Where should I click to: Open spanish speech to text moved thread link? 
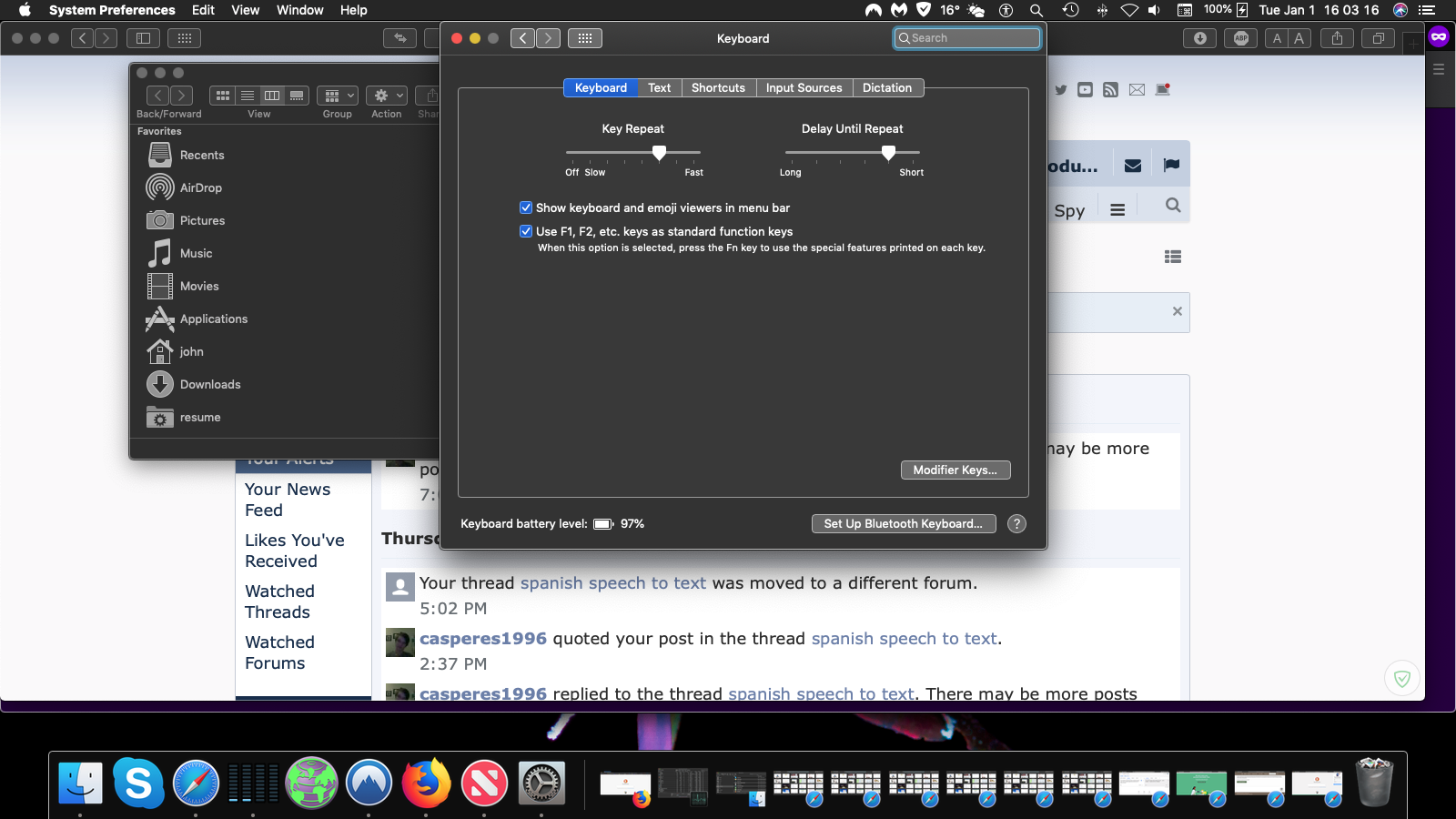612,583
